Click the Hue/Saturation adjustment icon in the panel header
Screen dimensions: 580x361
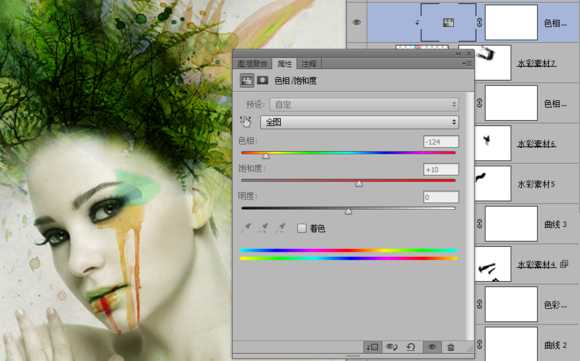pyautogui.click(x=247, y=80)
